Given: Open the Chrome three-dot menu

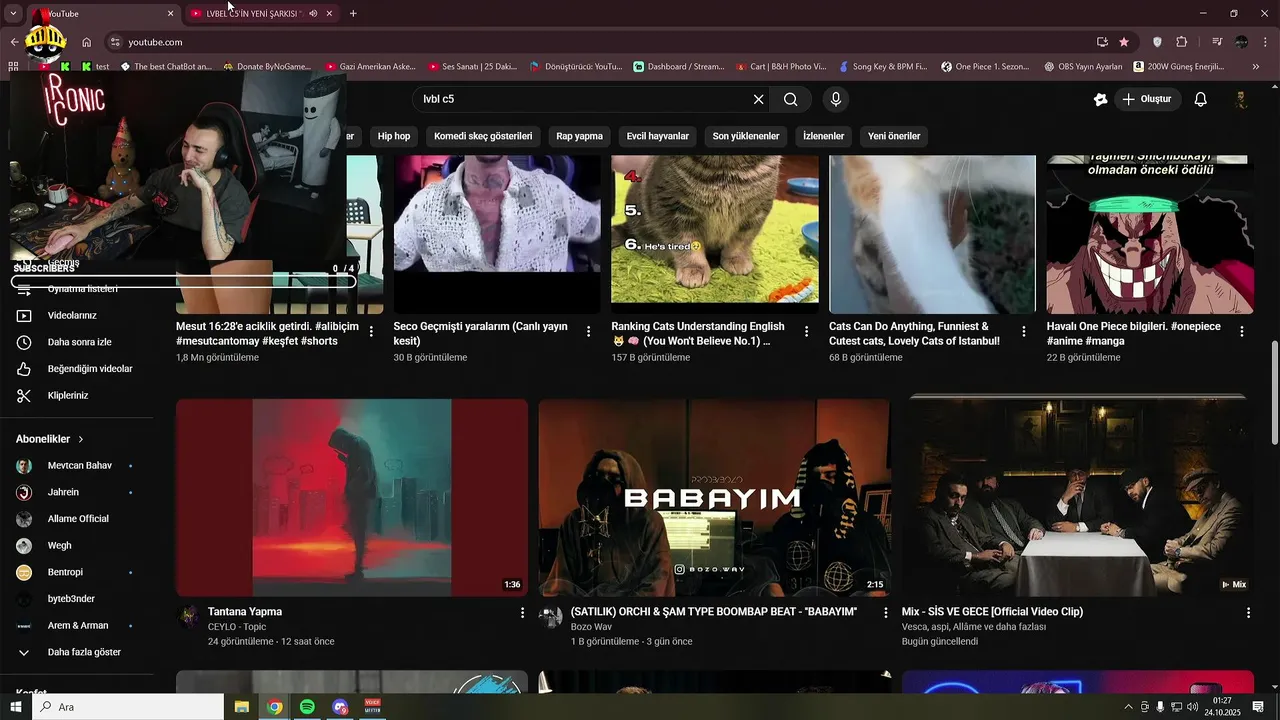Looking at the screenshot, I should (x=1264, y=42).
